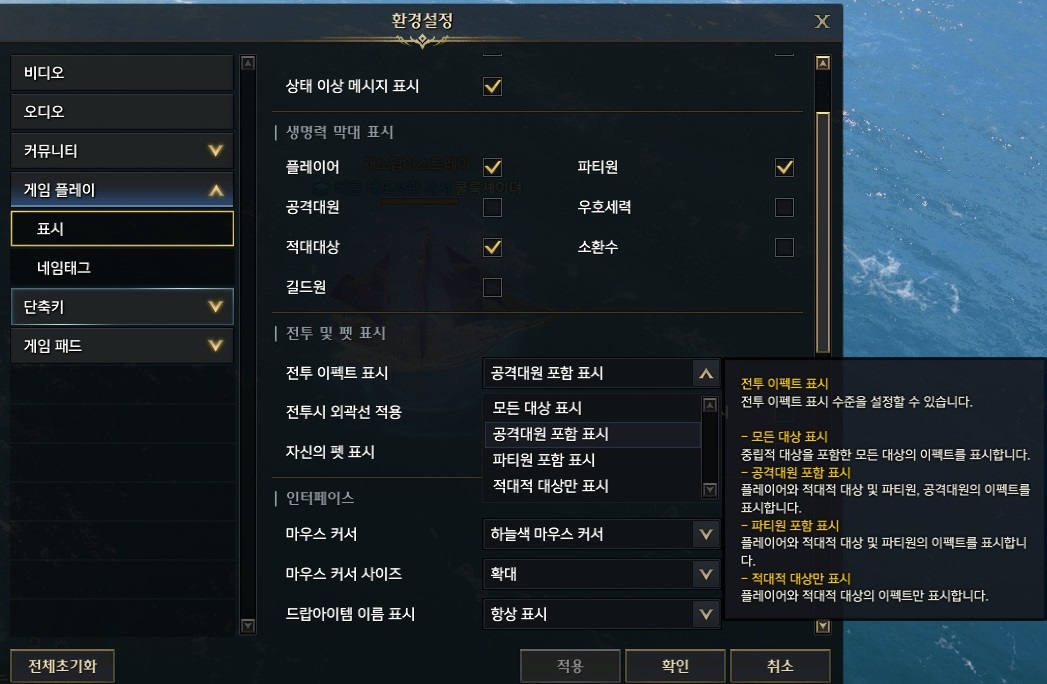
Task: Toggle the 상태 이상 메시지 표시 checkbox
Action: tap(492, 86)
